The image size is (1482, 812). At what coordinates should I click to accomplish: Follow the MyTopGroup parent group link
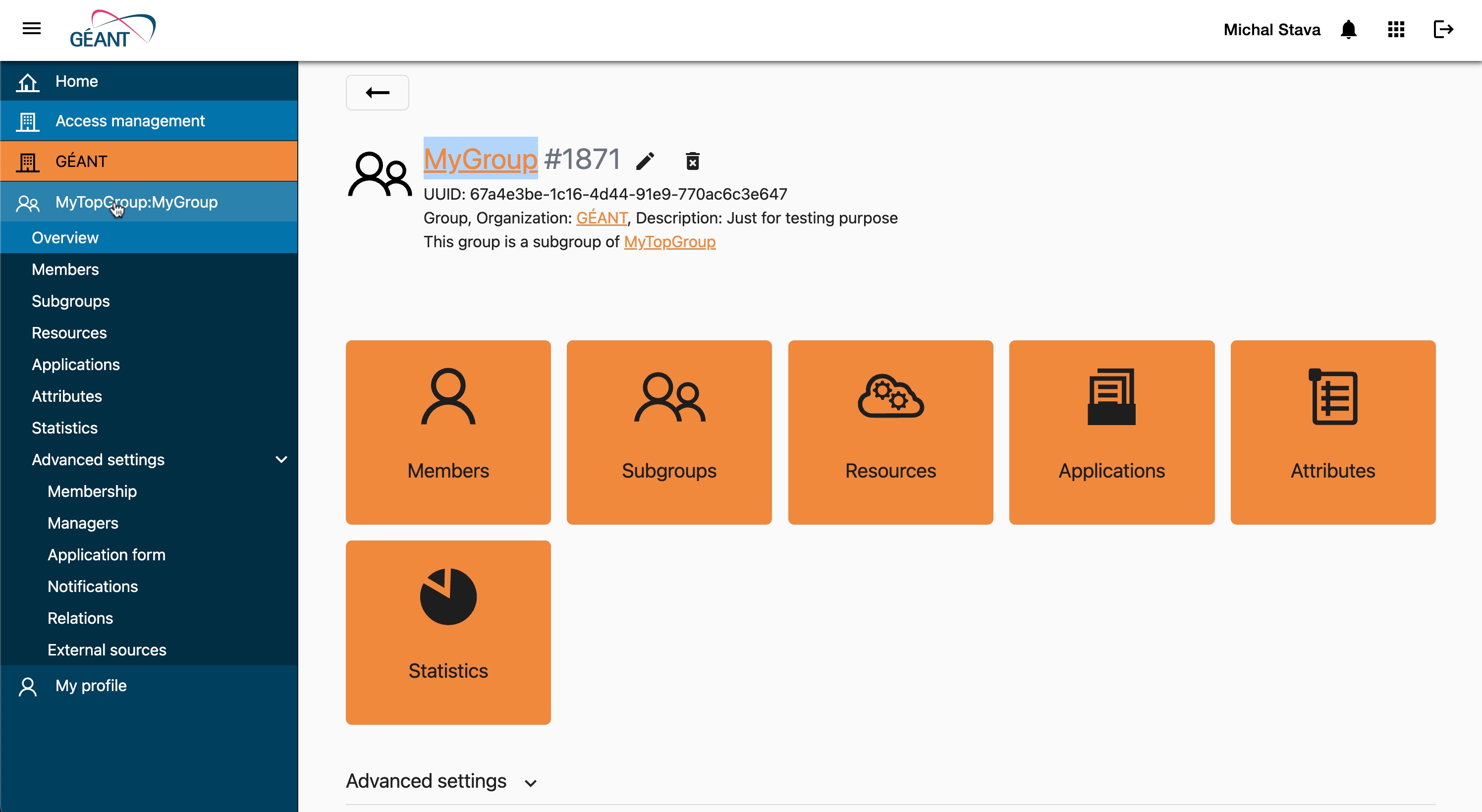pyautogui.click(x=670, y=242)
